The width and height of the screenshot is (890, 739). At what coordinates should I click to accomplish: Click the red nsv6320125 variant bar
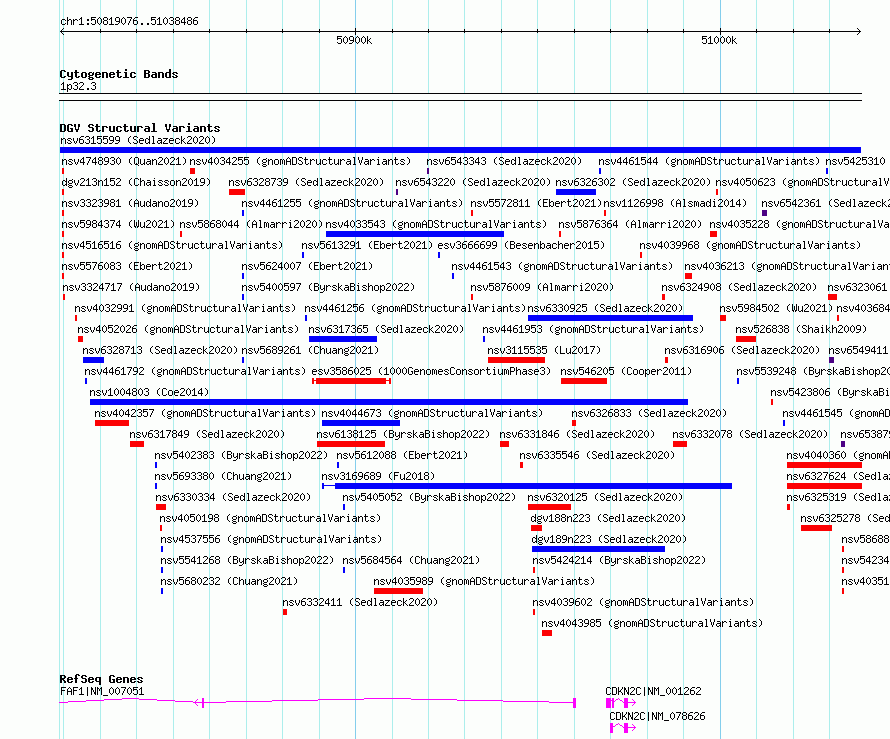tap(549, 507)
